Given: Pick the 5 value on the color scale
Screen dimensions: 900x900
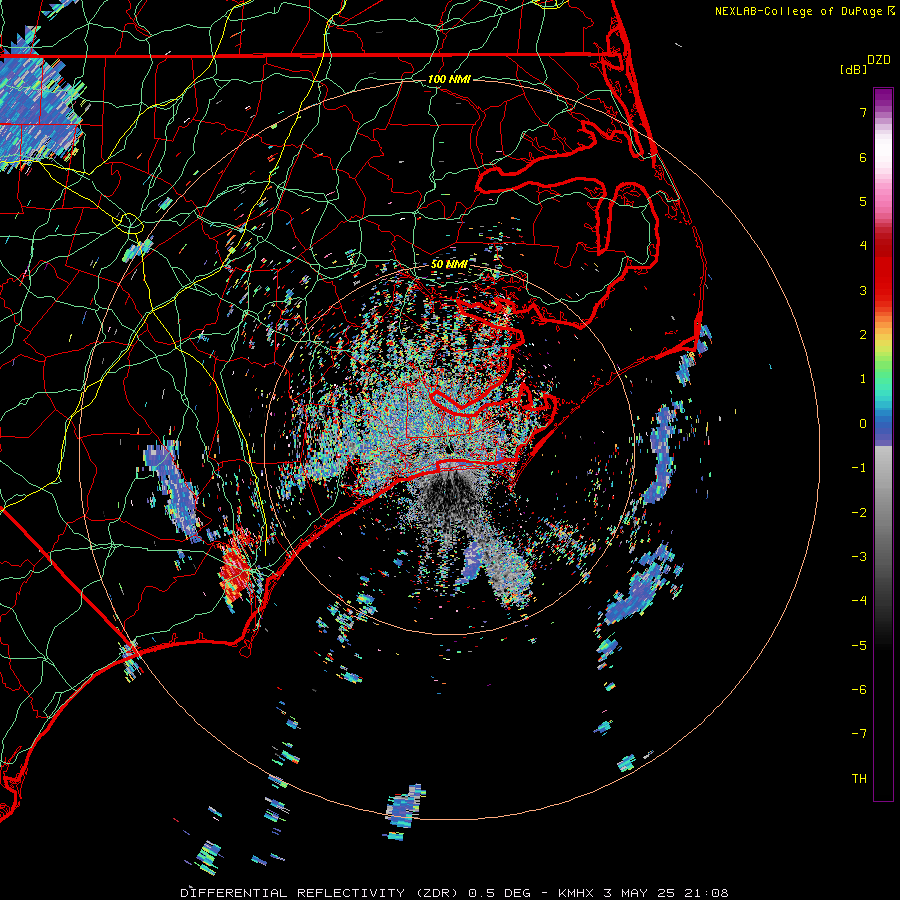Looking at the screenshot, I should click(x=863, y=201).
